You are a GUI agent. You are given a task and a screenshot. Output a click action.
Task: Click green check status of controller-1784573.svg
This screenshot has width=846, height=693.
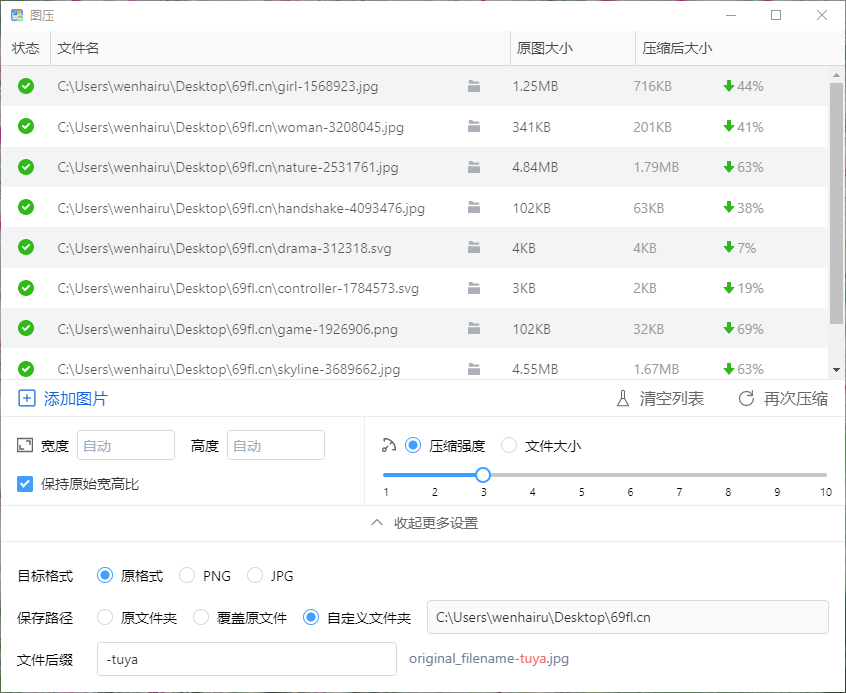(x=26, y=288)
